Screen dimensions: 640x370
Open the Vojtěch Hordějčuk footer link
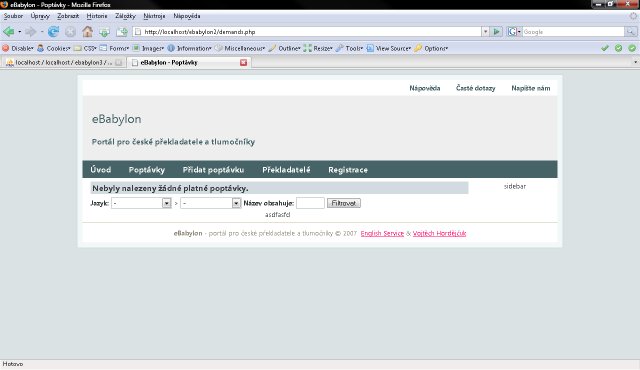tap(439, 233)
